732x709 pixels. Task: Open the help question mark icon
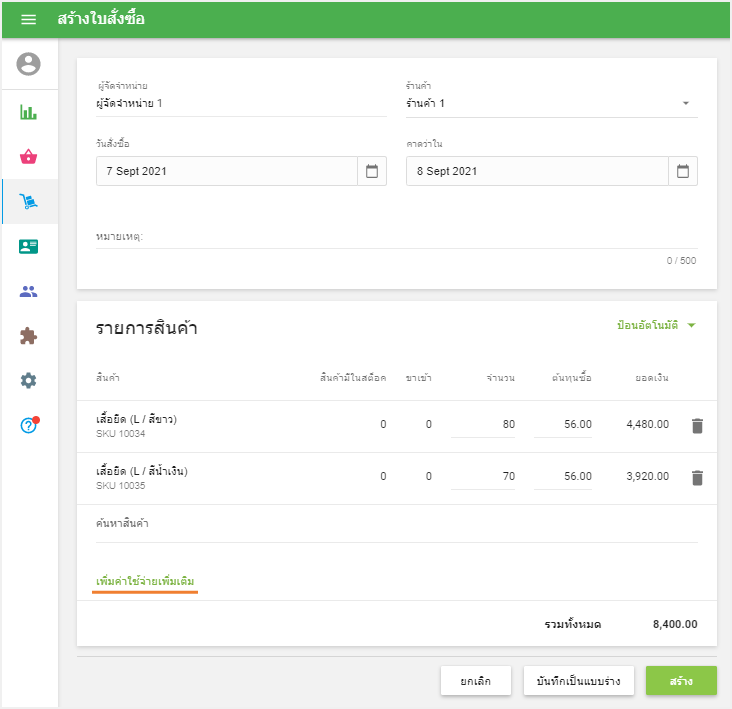tap(29, 425)
